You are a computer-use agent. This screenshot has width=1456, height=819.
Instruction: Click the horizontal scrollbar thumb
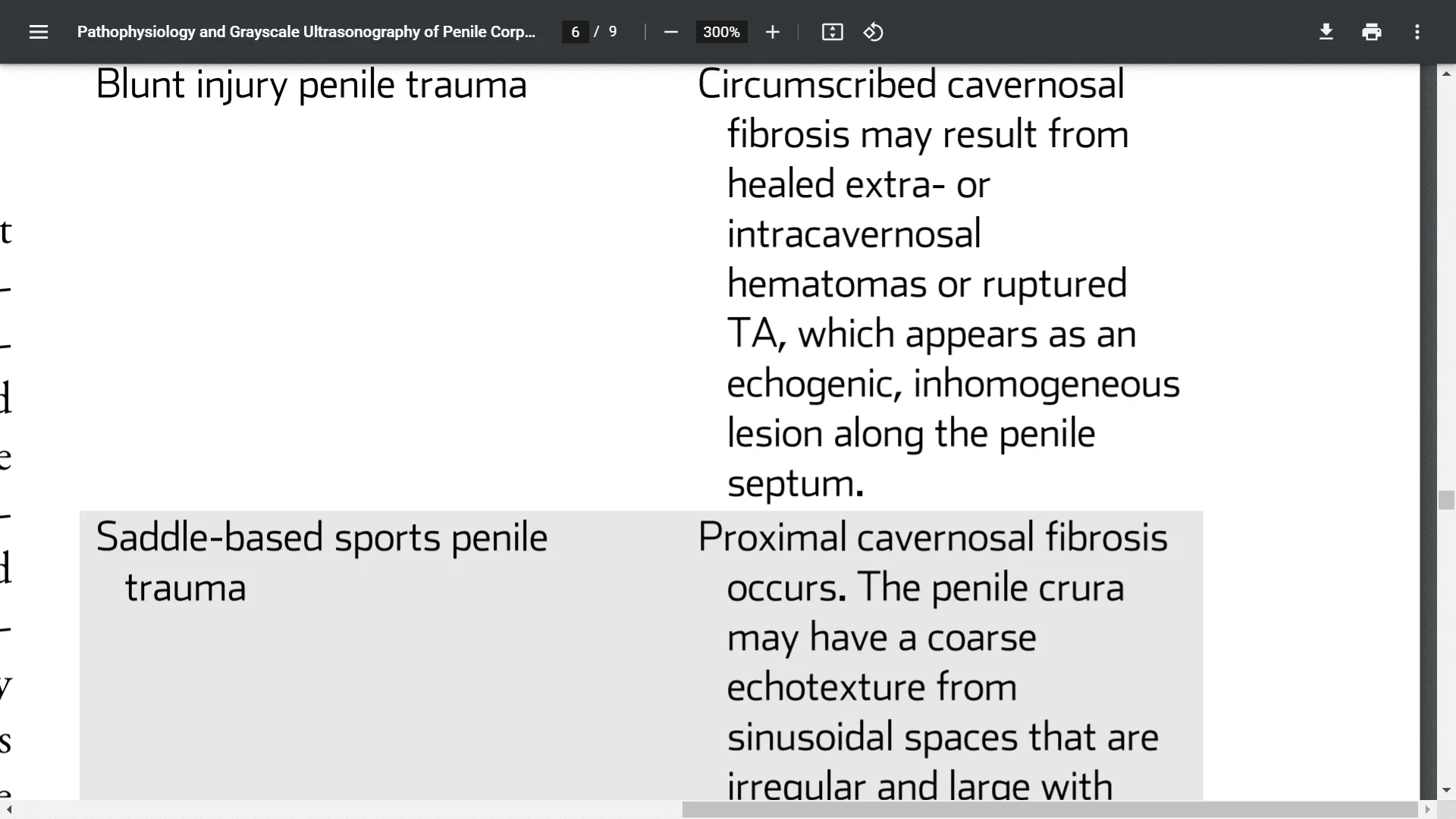tap(1050, 810)
